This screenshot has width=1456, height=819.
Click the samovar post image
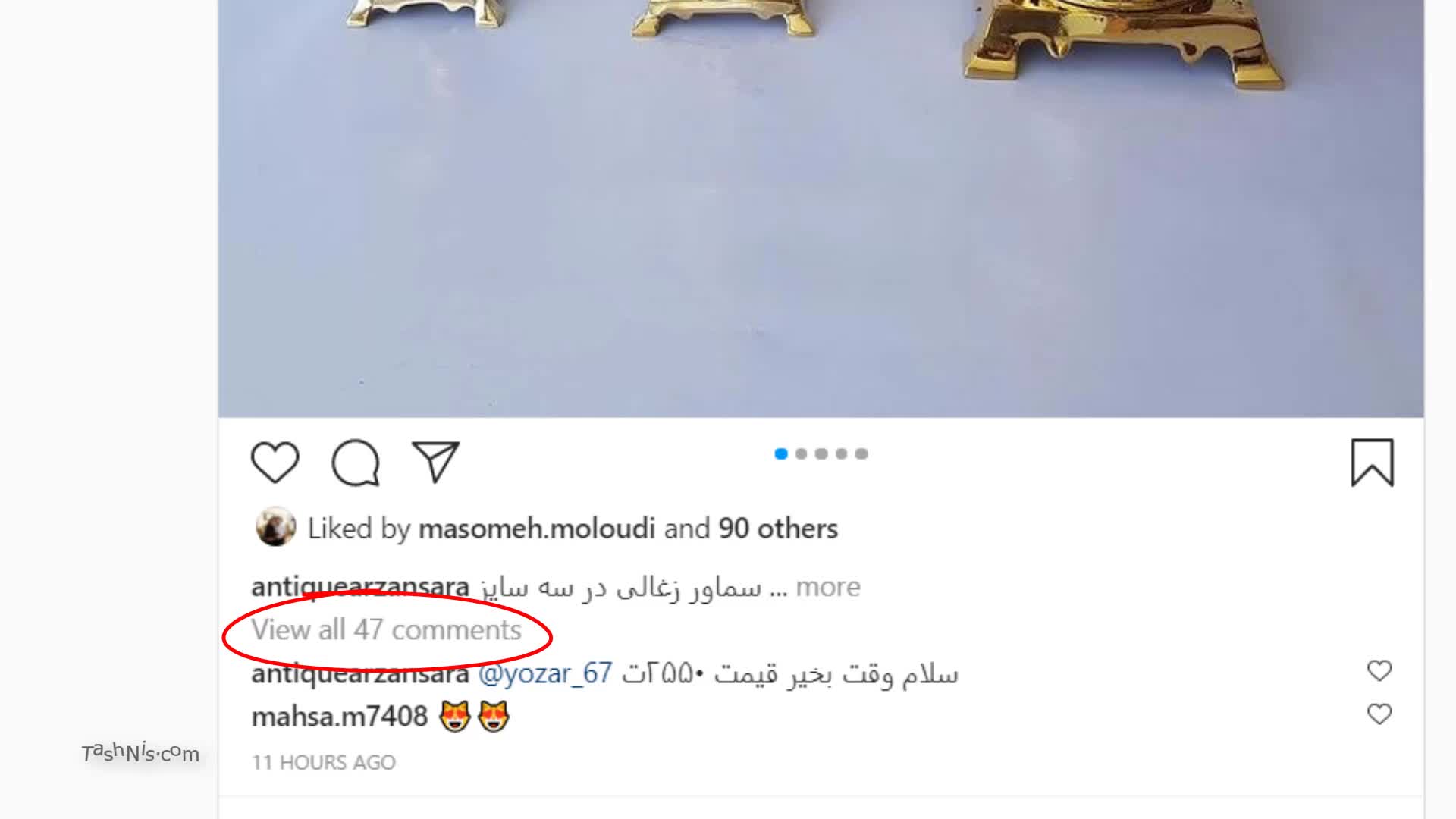click(x=821, y=209)
